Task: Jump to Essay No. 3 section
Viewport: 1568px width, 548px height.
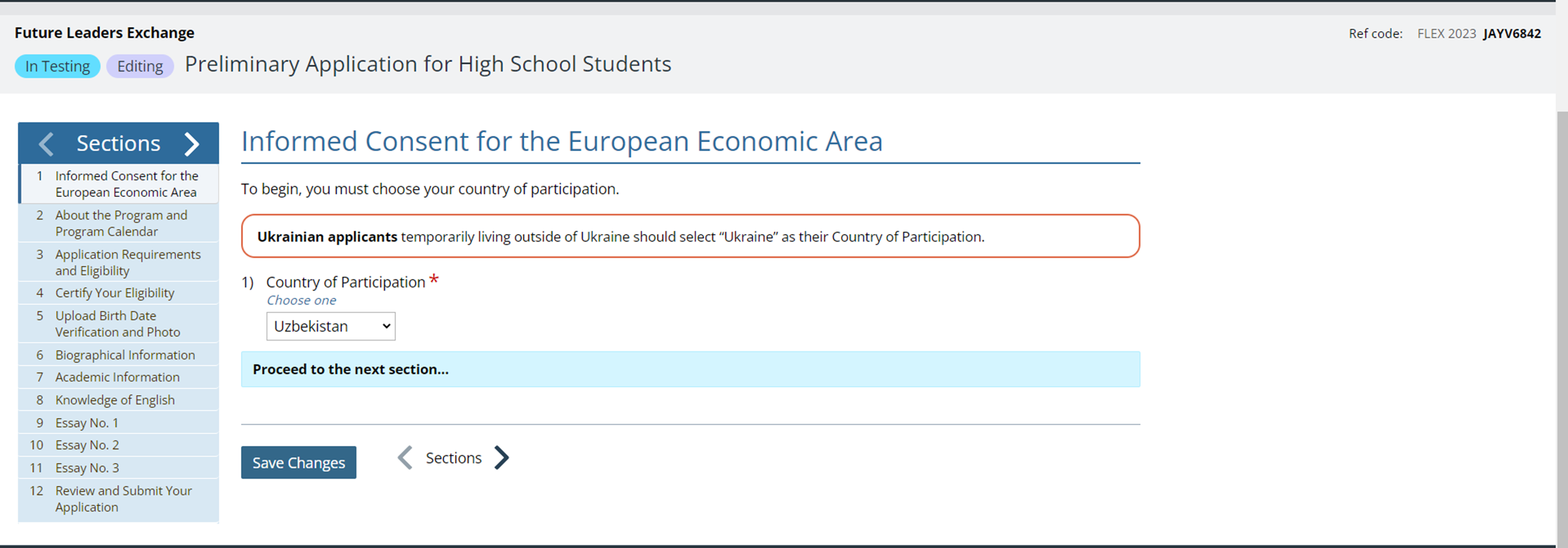Action: [x=87, y=468]
